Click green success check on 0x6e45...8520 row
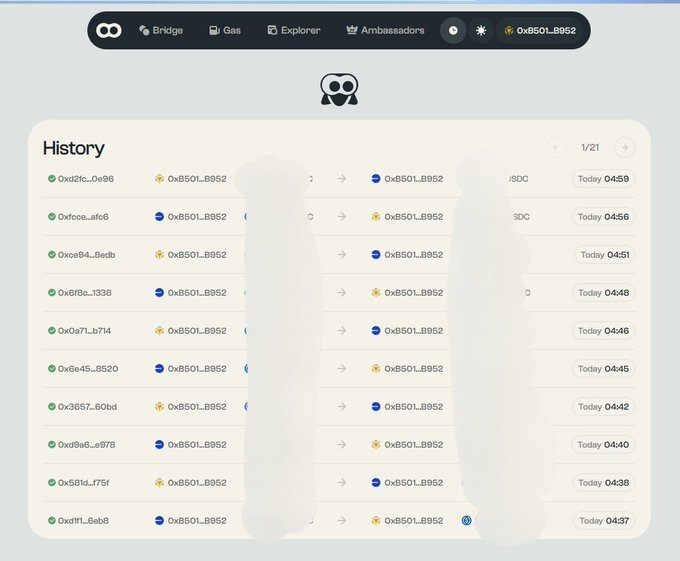 click(52, 369)
